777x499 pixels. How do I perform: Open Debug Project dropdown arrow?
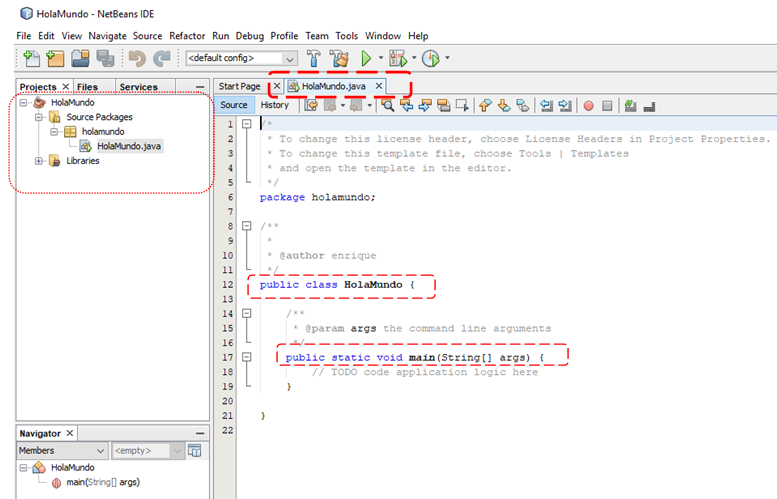414,58
